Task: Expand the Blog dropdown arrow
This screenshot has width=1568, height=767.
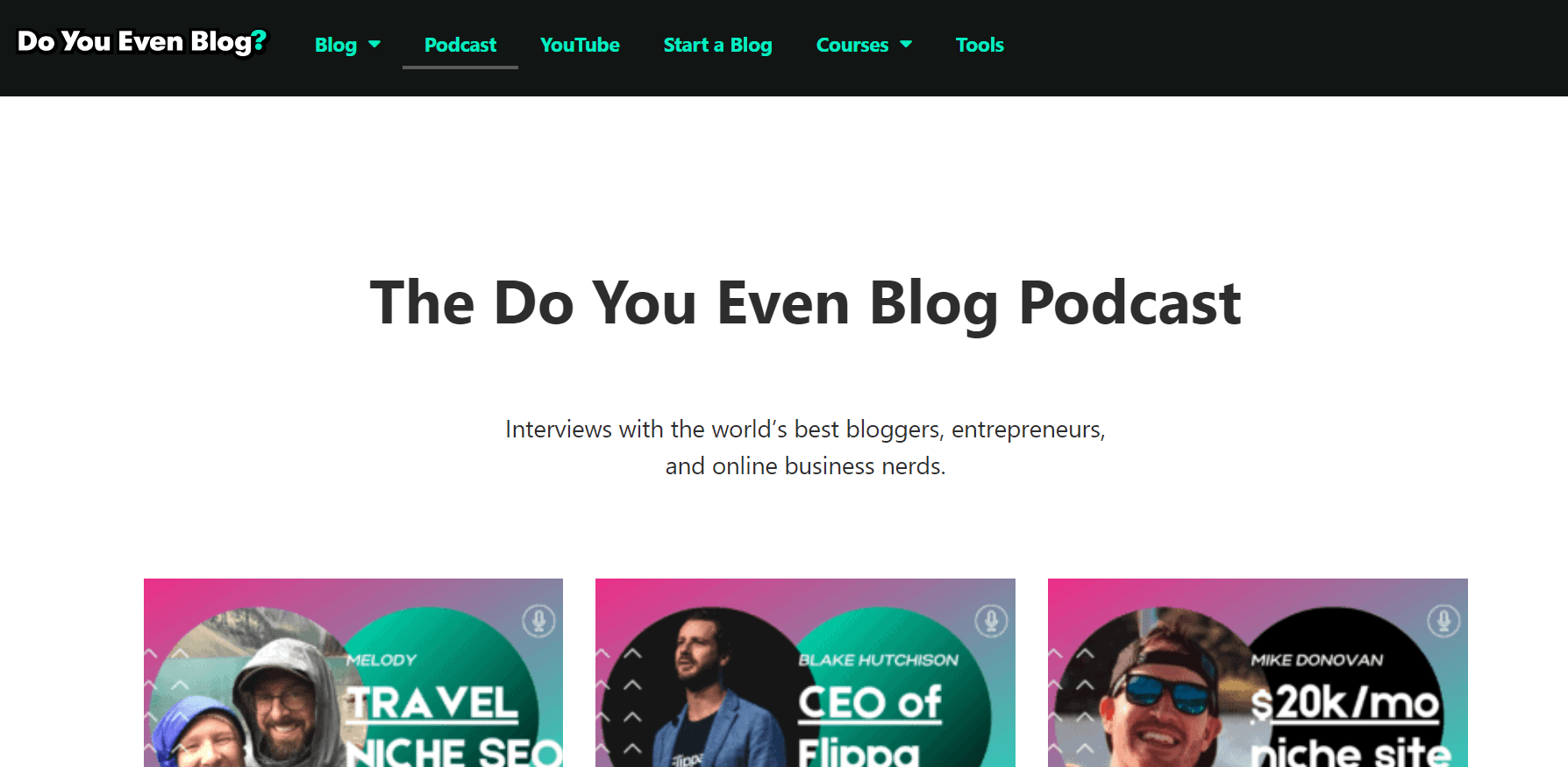Action: point(374,45)
